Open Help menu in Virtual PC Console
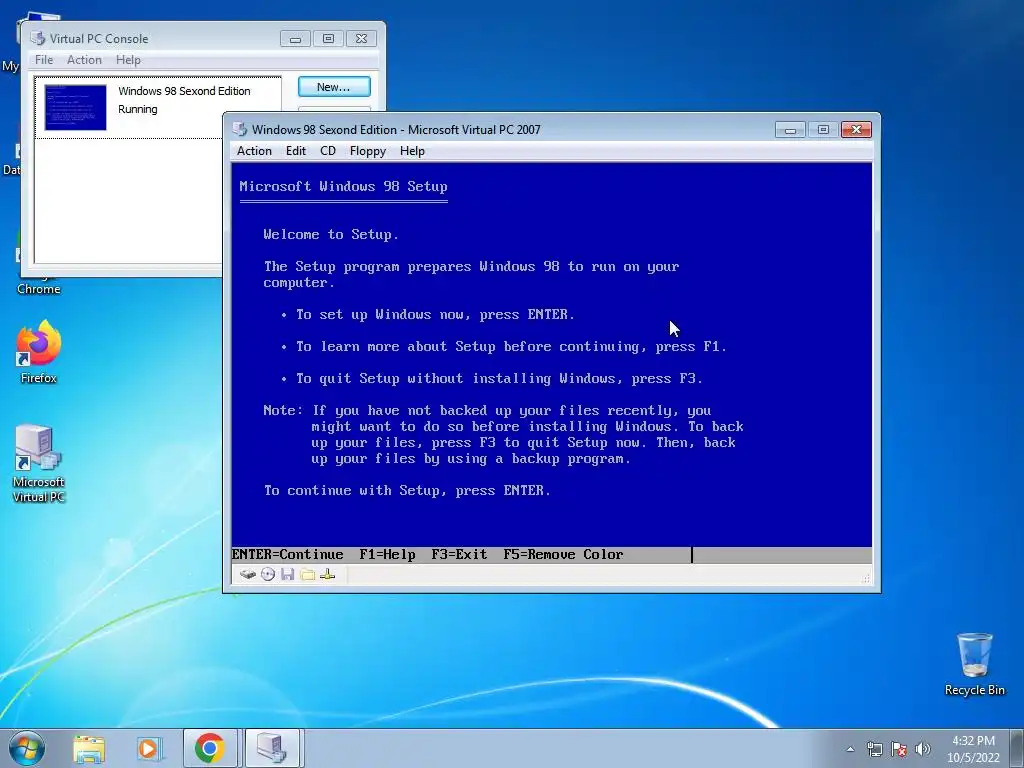 point(128,59)
